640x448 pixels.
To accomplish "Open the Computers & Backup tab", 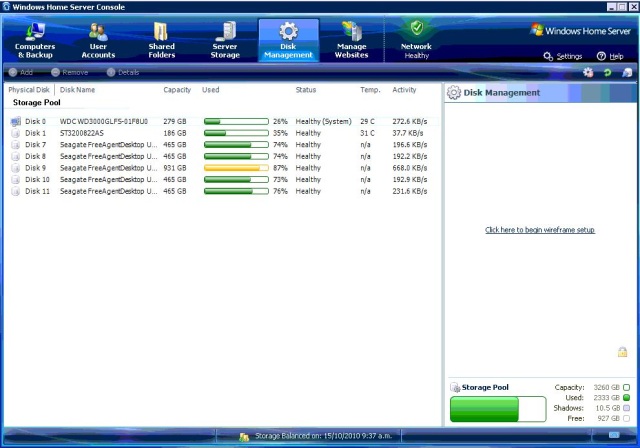I will tap(35, 40).
